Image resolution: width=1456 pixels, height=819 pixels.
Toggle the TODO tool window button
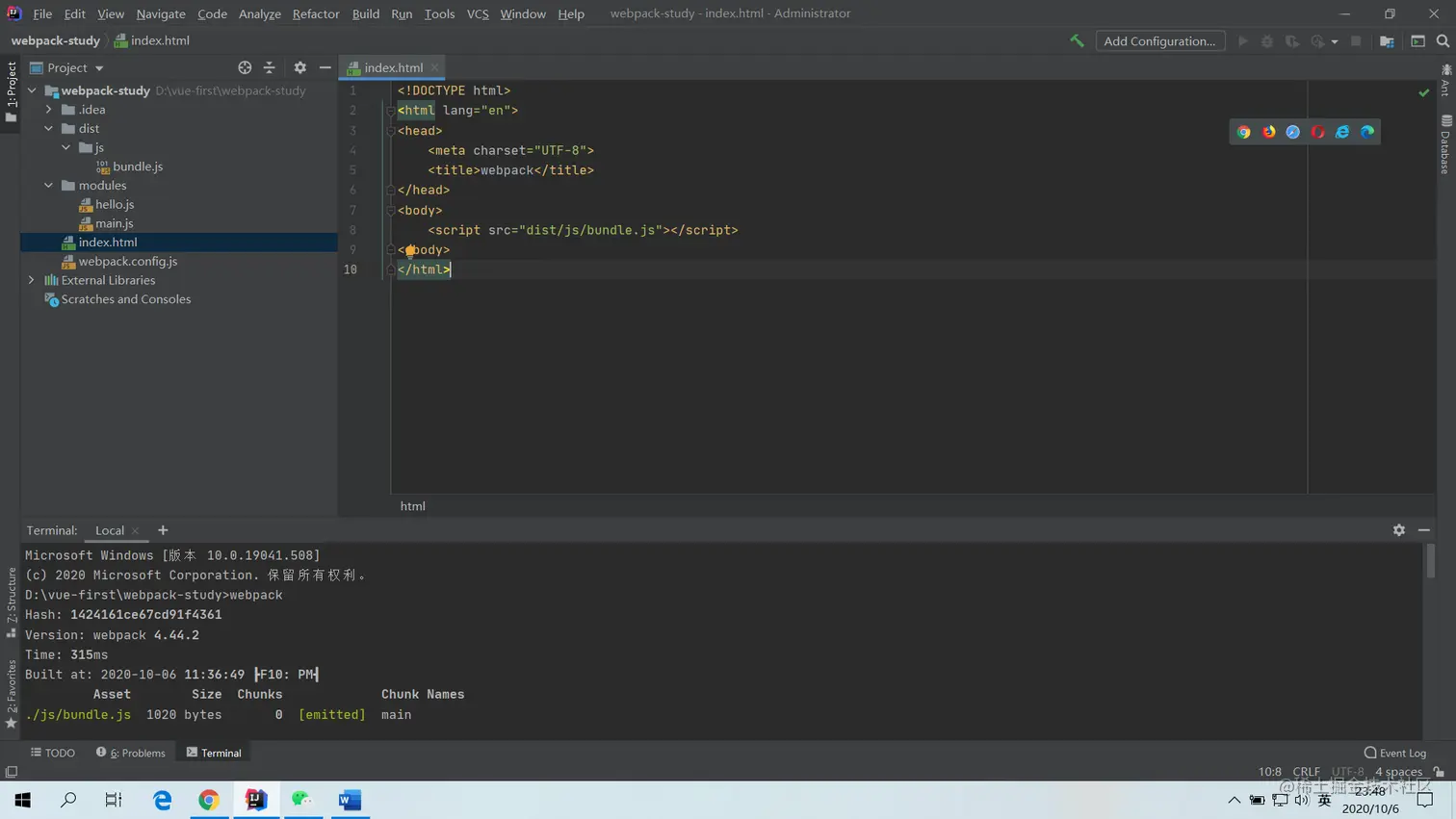[53, 753]
